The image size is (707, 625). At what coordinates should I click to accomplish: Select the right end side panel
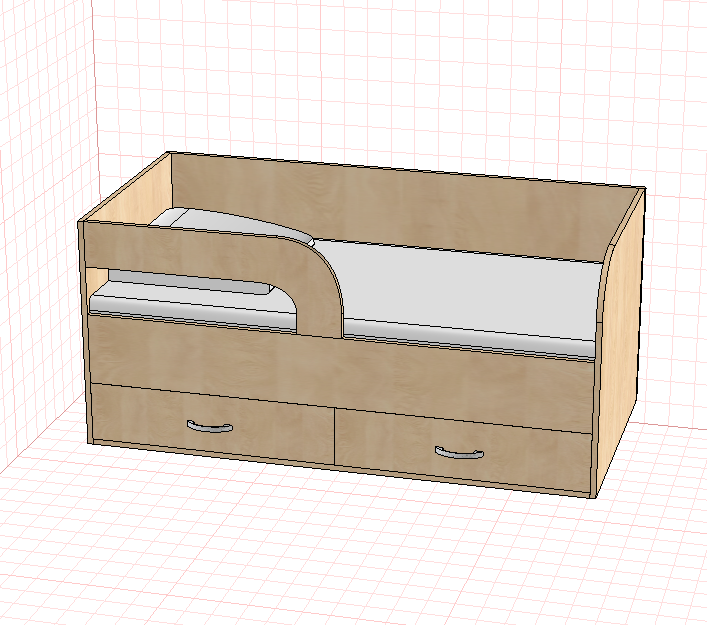pyautogui.click(x=620, y=343)
